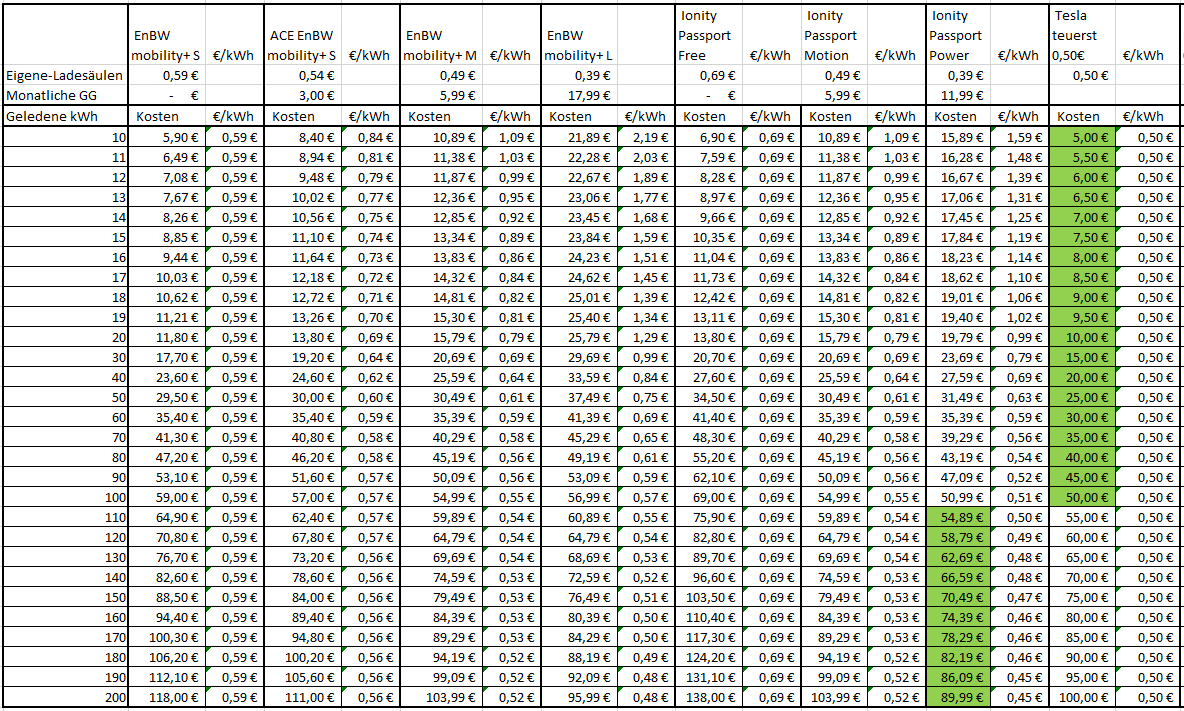Select the 'EnBW mobility+ S' column header
Image resolution: width=1184 pixels, height=711 pixels.
(166, 35)
